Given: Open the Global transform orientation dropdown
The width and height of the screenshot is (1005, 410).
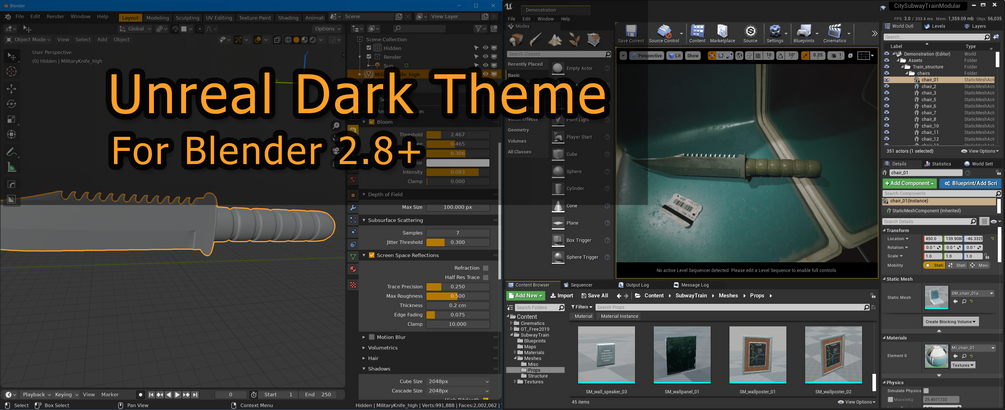Looking at the screenshot, I should [137, 29].
